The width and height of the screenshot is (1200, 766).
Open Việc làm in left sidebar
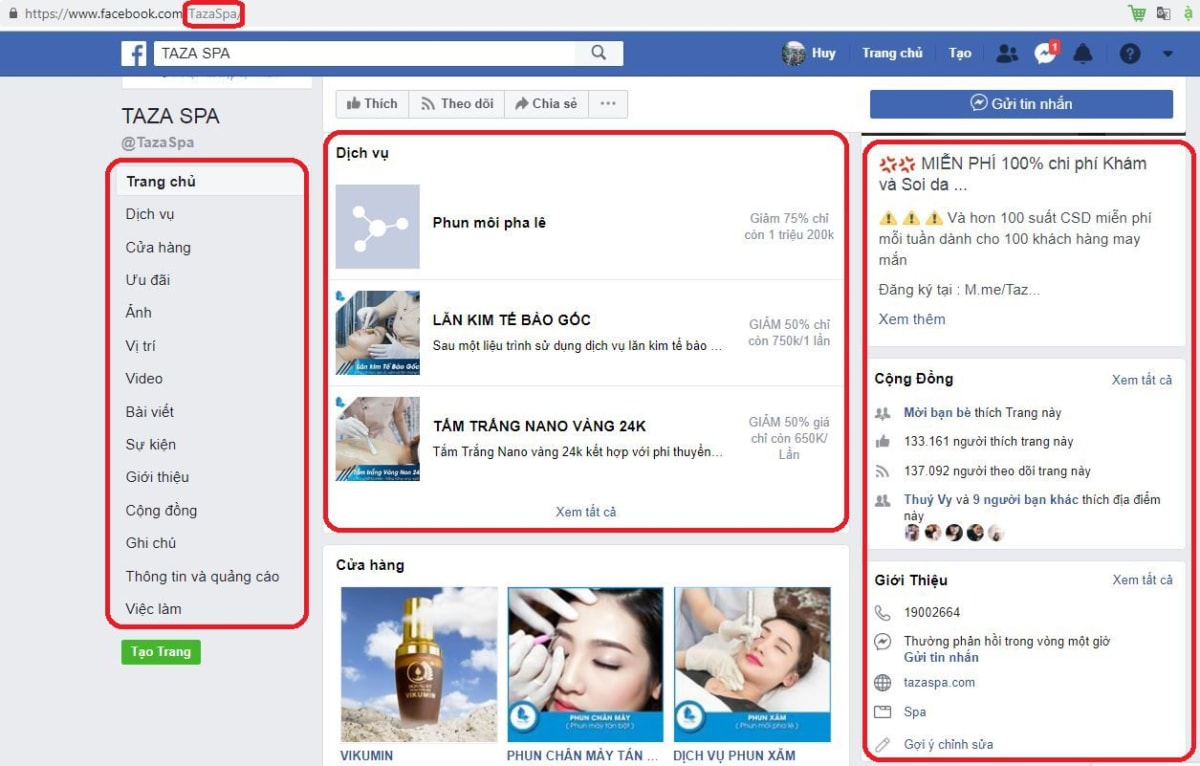(153, 609)
